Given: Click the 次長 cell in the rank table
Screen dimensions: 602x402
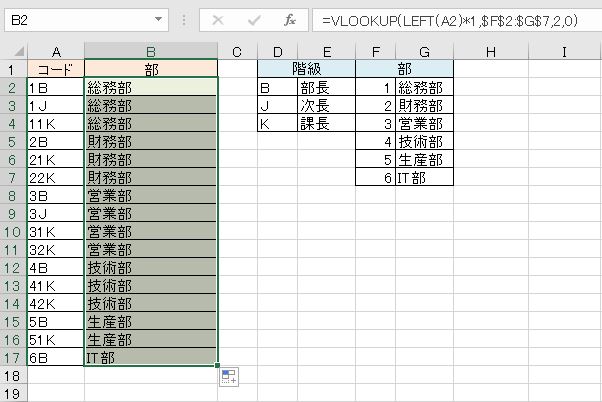Looking at the screenshot, I should [x=327, y=106].
